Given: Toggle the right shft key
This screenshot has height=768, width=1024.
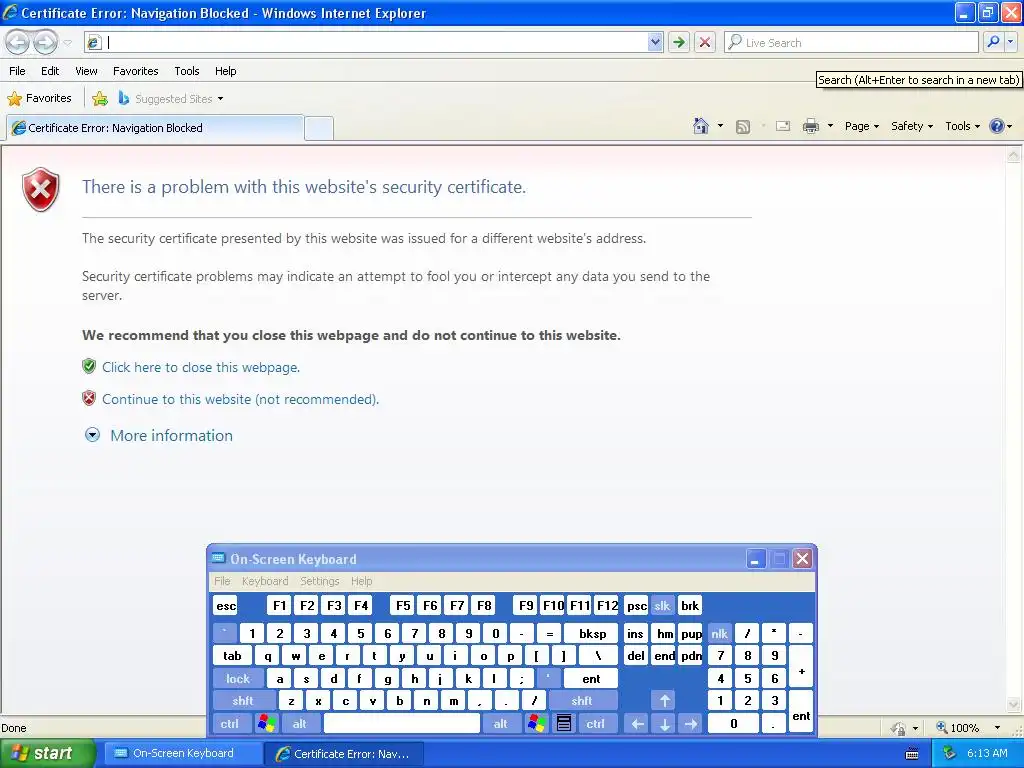Looking at the screenshot, I should pos(582,701).
